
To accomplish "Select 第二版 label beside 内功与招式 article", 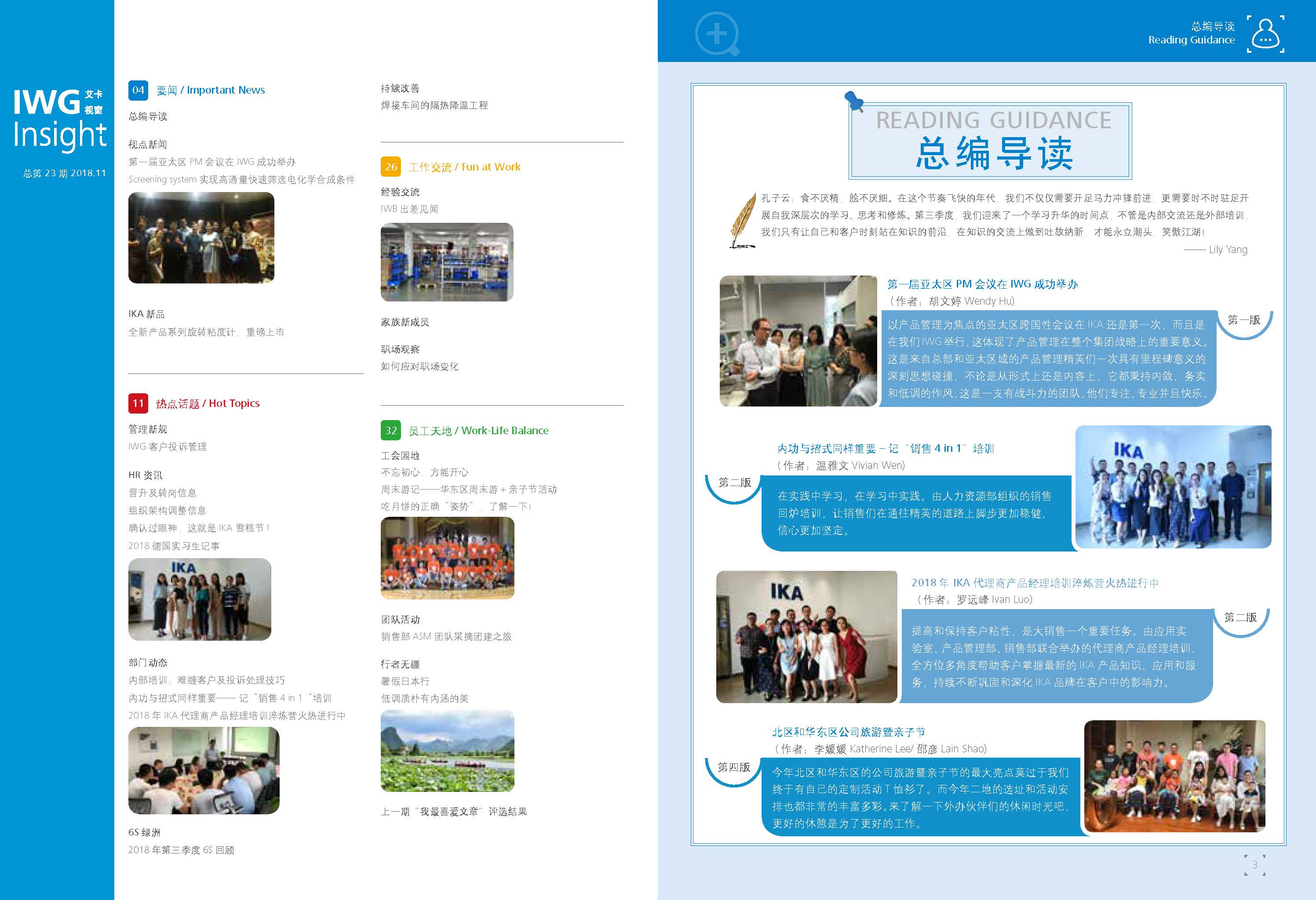I will point(734,482).
